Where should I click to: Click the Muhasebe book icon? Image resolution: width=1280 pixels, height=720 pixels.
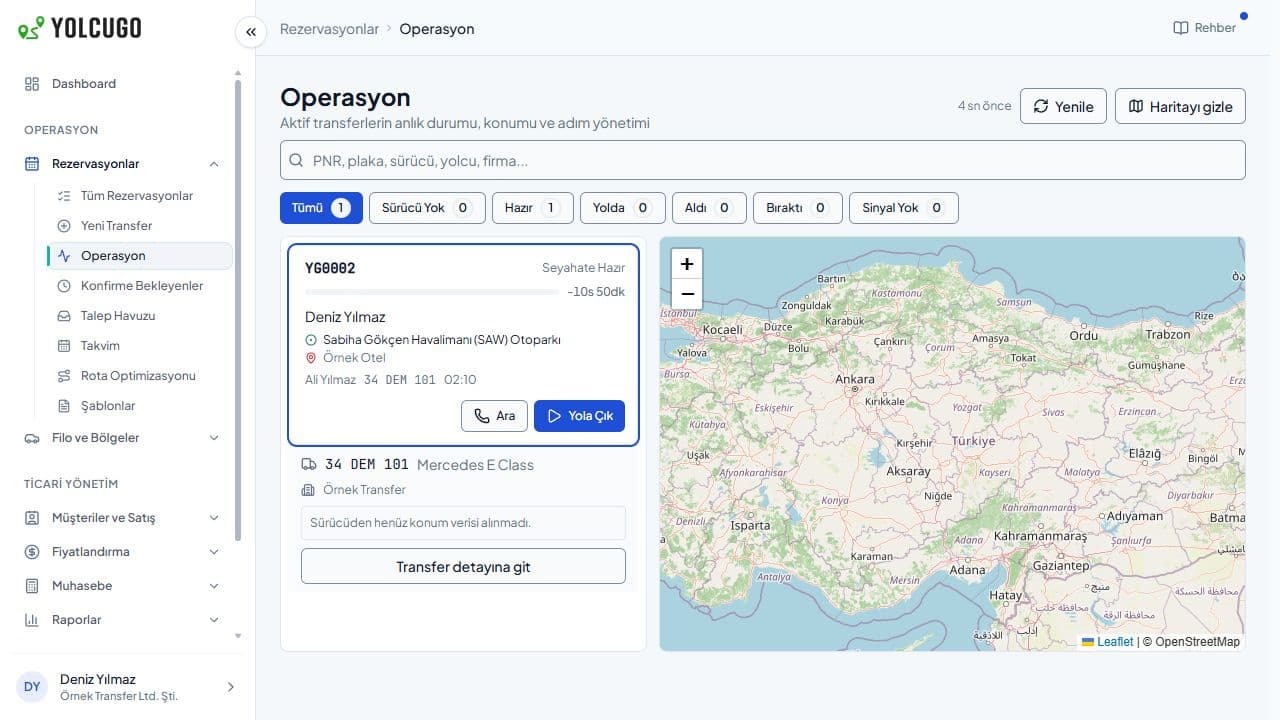tap(32, 586)
